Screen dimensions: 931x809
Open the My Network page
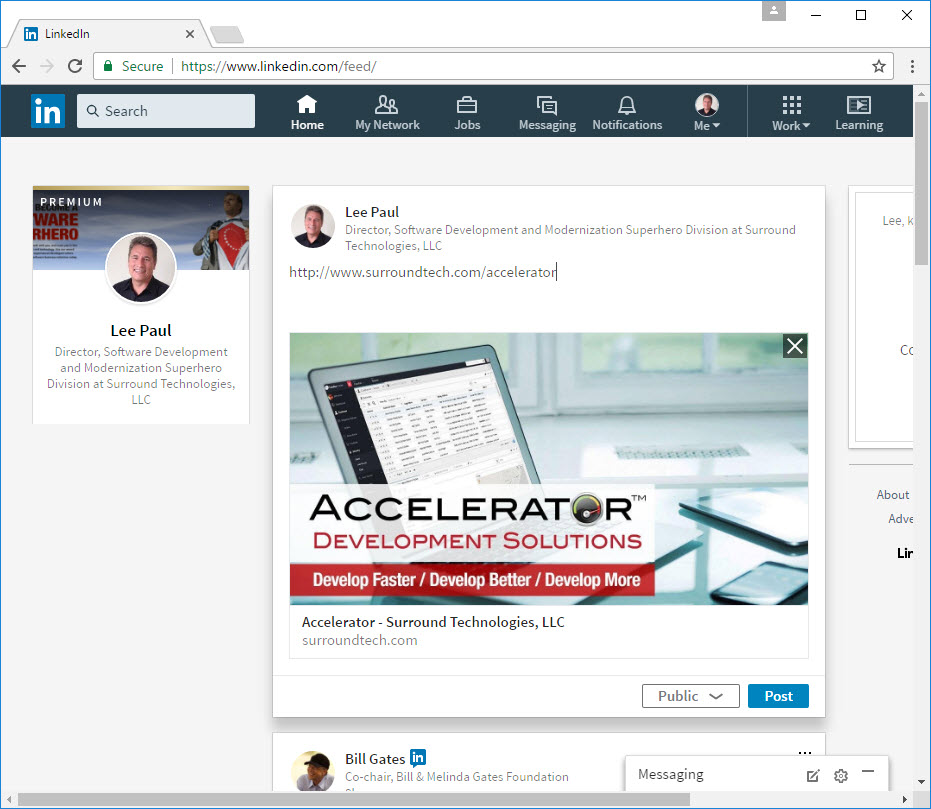[387, 113]
